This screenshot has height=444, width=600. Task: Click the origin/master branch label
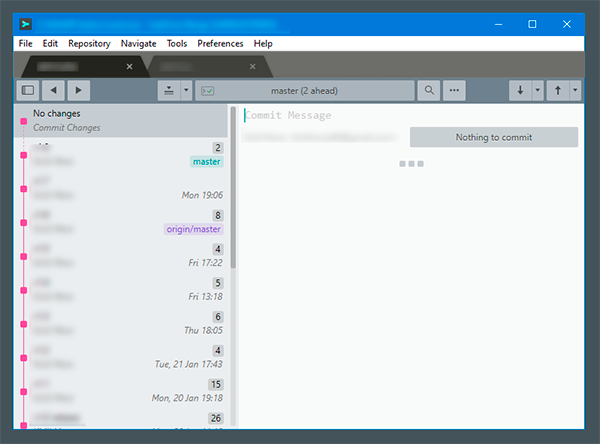coord(194,229)
